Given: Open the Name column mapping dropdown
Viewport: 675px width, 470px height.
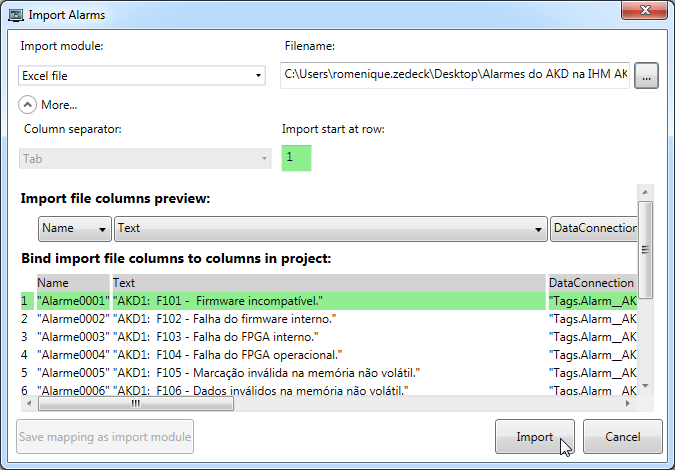Looking at the screenshot, I should point(74,229).
